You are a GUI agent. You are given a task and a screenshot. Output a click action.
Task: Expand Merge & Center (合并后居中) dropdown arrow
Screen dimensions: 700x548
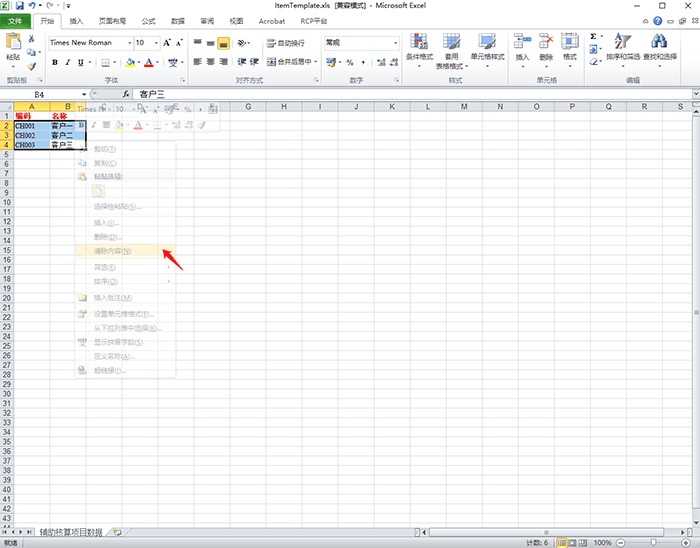click(316, 62)
